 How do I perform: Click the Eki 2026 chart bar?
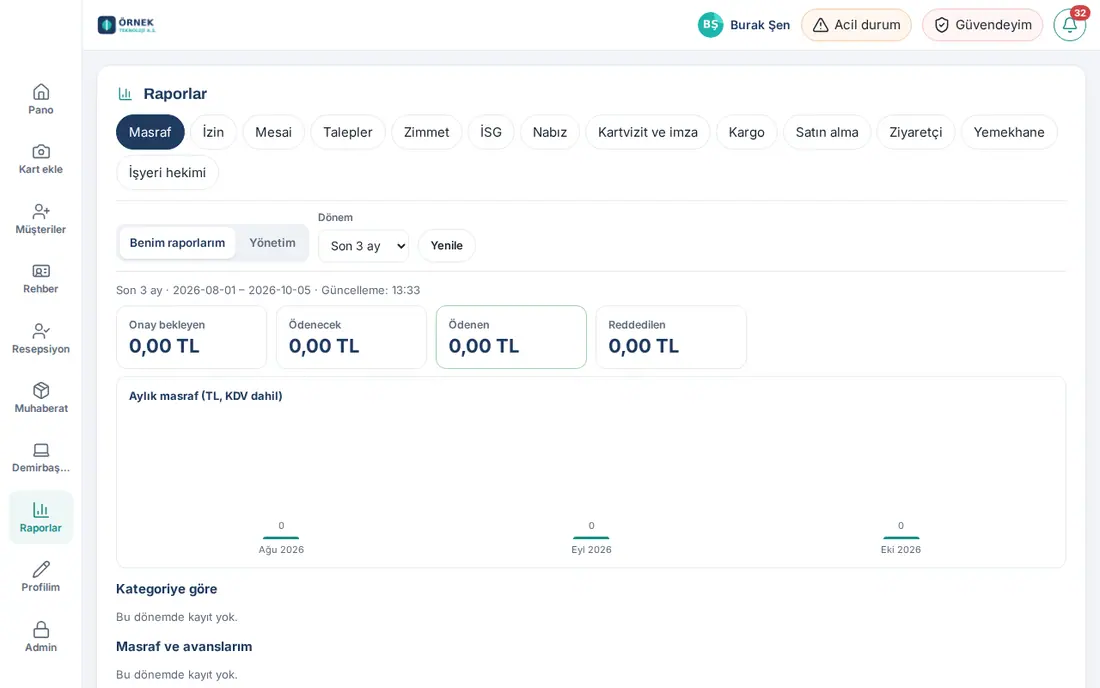pos(901,538)
